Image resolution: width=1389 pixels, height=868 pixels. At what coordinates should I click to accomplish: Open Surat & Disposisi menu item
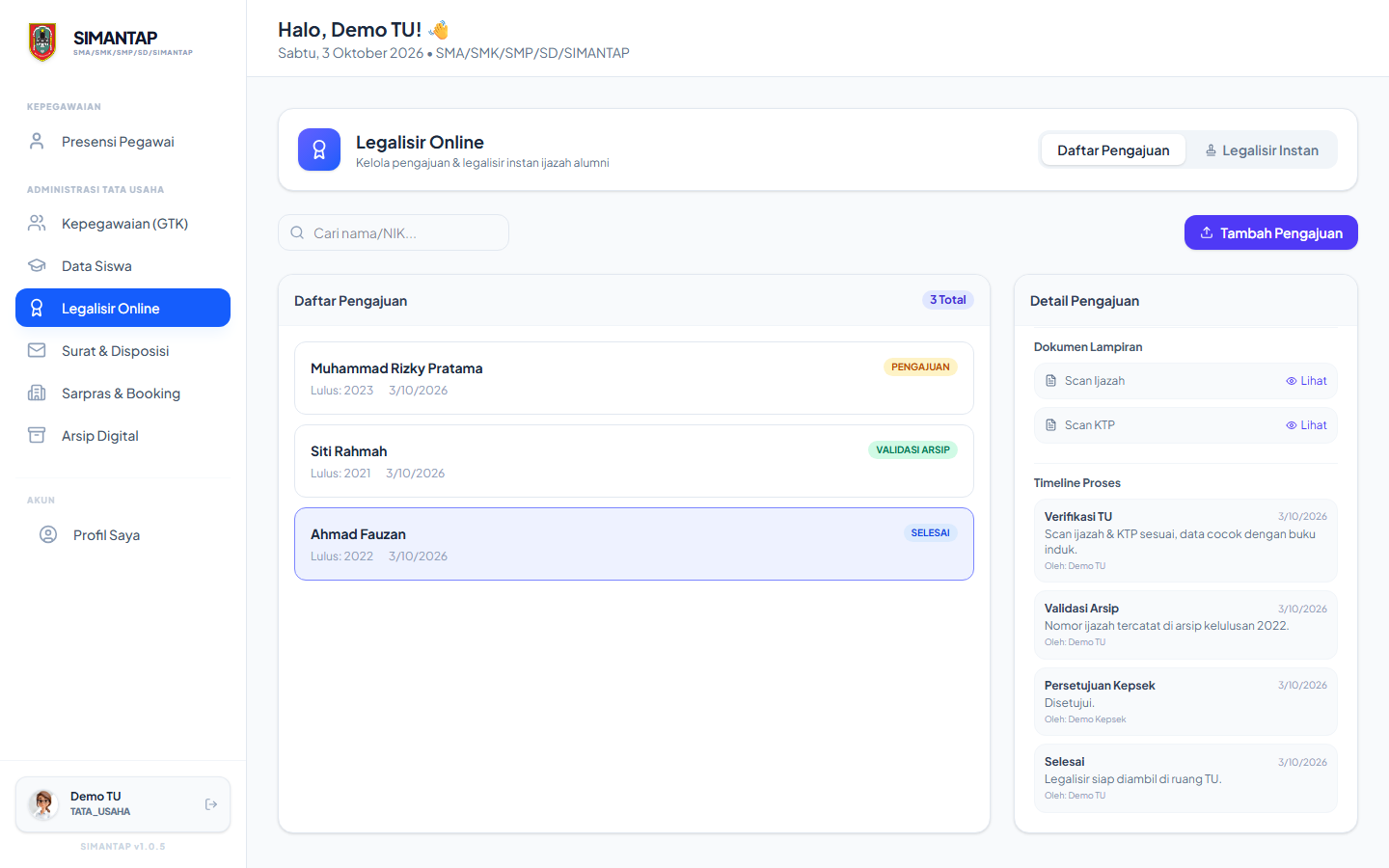click(123, 351)
